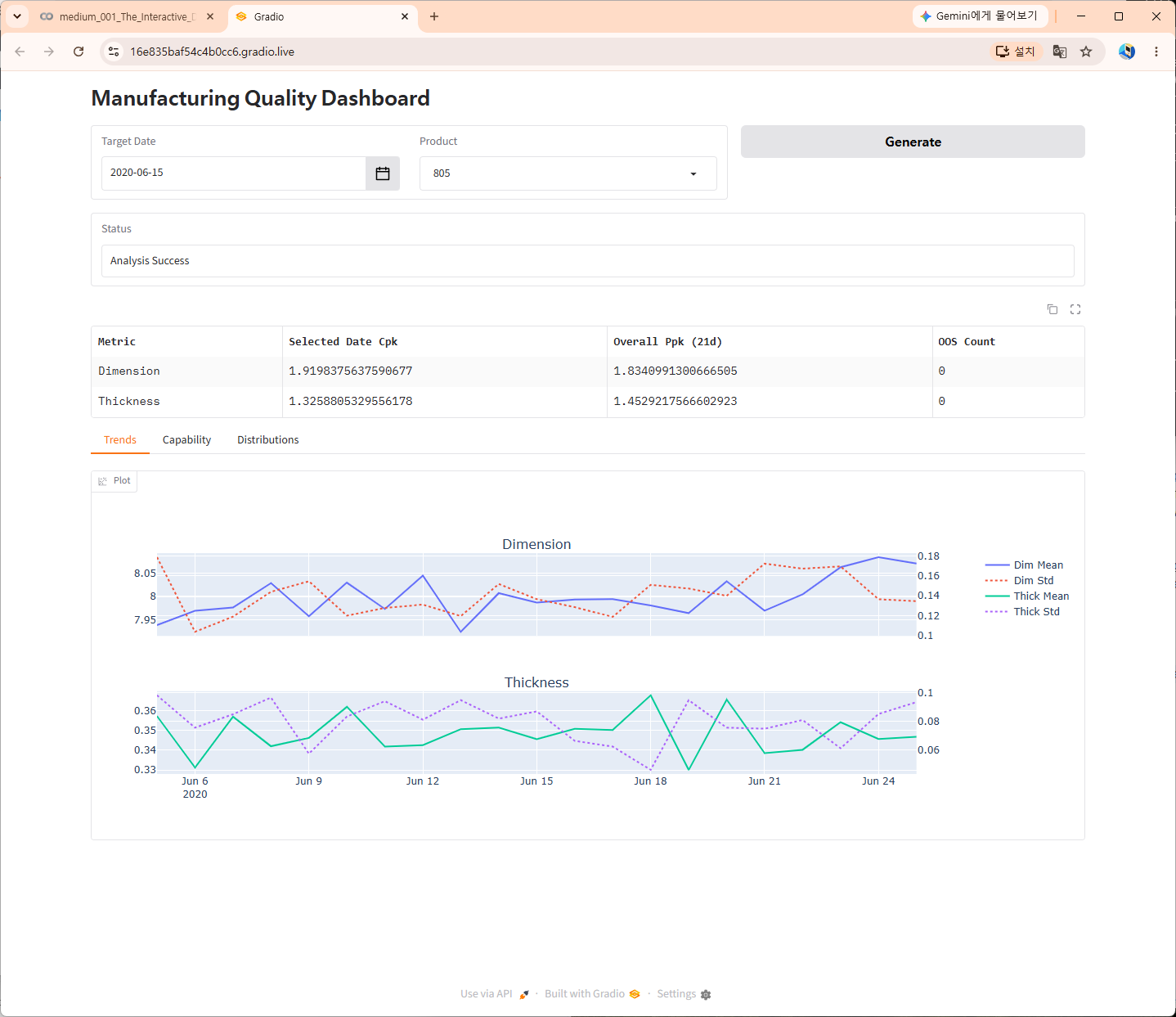1176x1017 pixels.
Task: Click the Target Date input field
Action: pos(234,173)
